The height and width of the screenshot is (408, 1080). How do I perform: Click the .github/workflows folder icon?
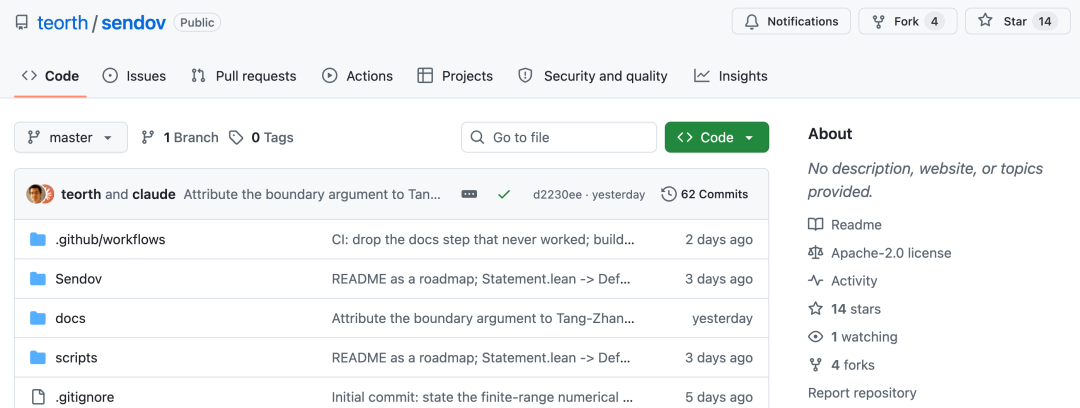37,240
